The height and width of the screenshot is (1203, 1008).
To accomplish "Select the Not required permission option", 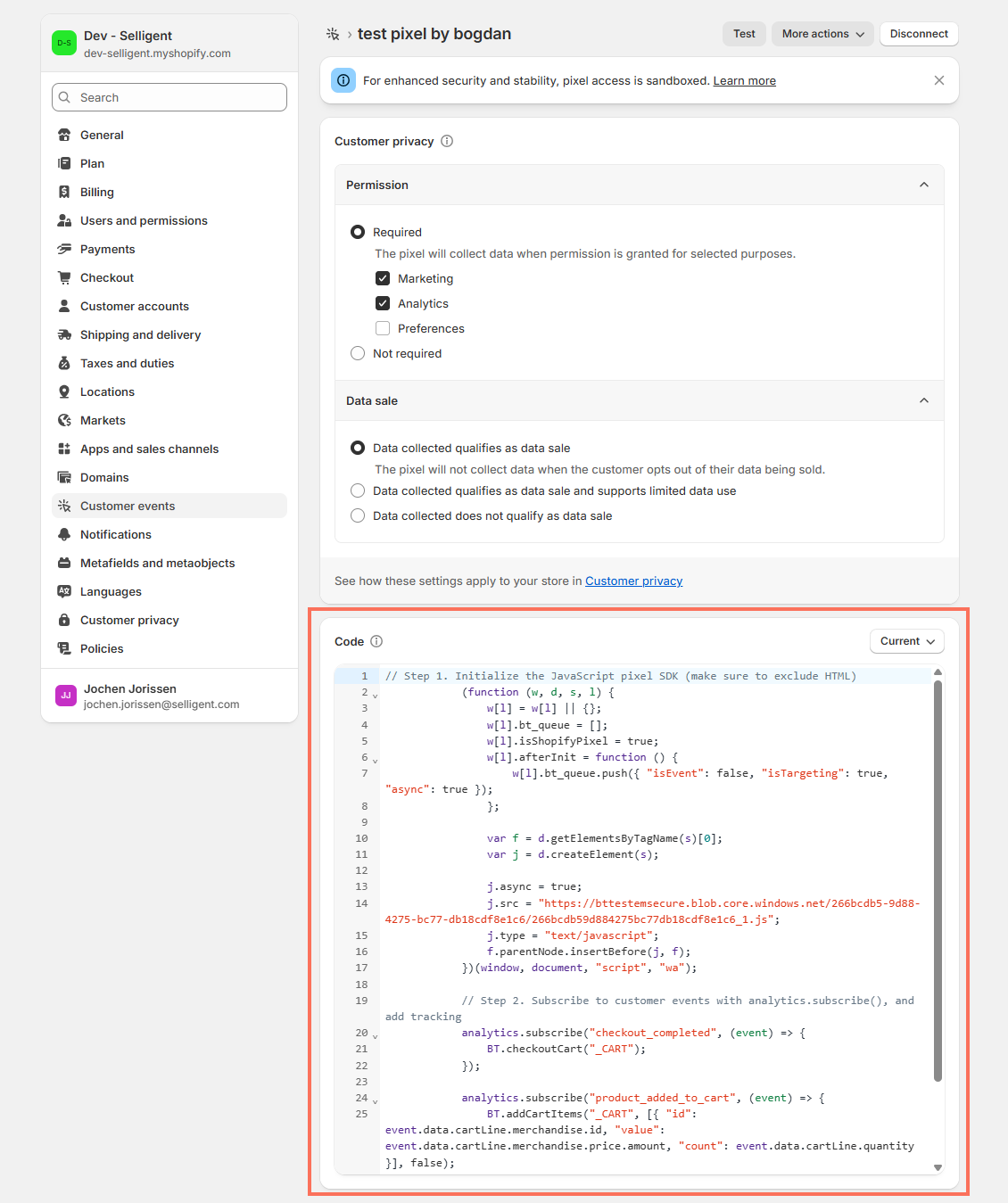I will click(x=358, y=353).
